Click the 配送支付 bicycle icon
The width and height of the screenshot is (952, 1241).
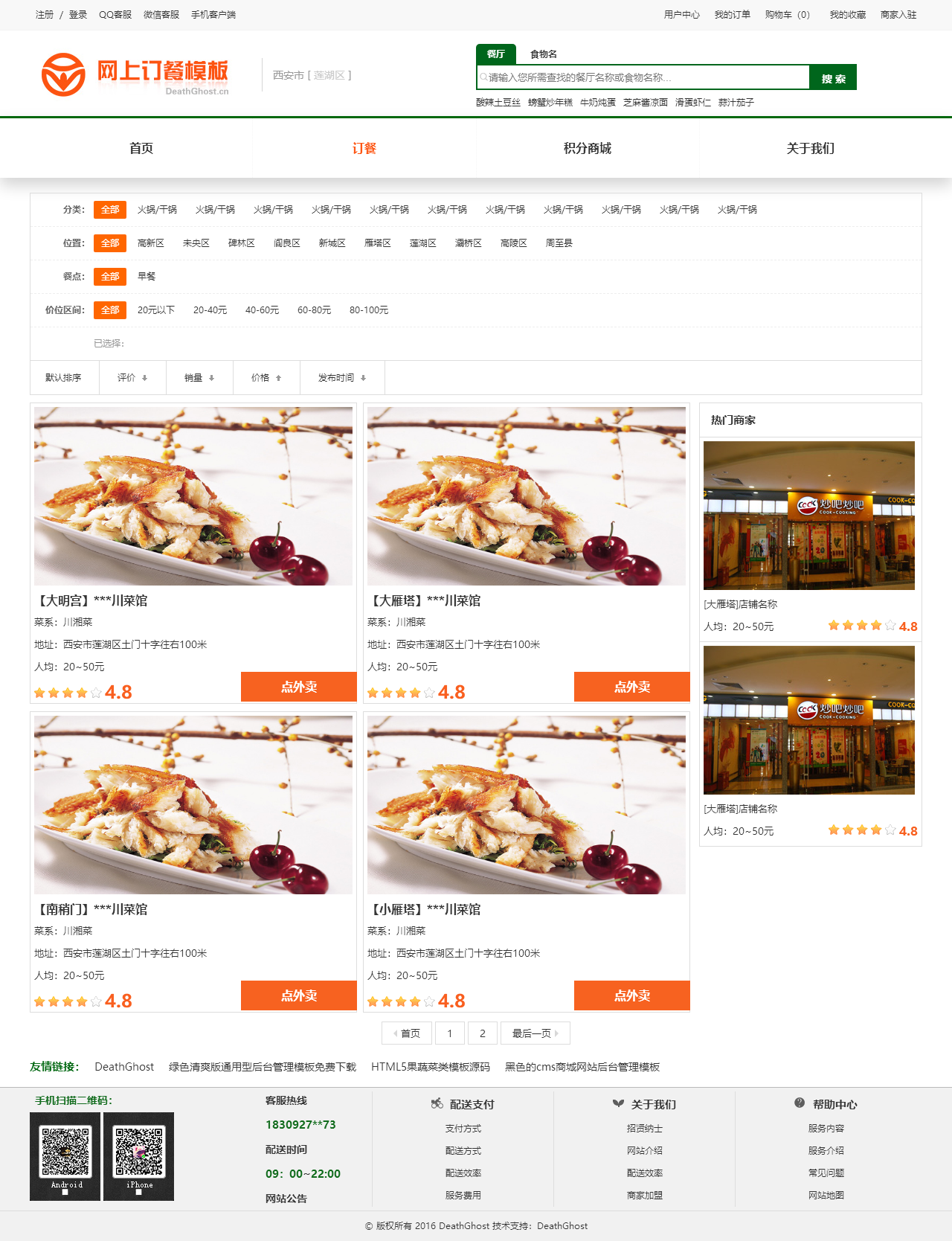click(437, 1103)
